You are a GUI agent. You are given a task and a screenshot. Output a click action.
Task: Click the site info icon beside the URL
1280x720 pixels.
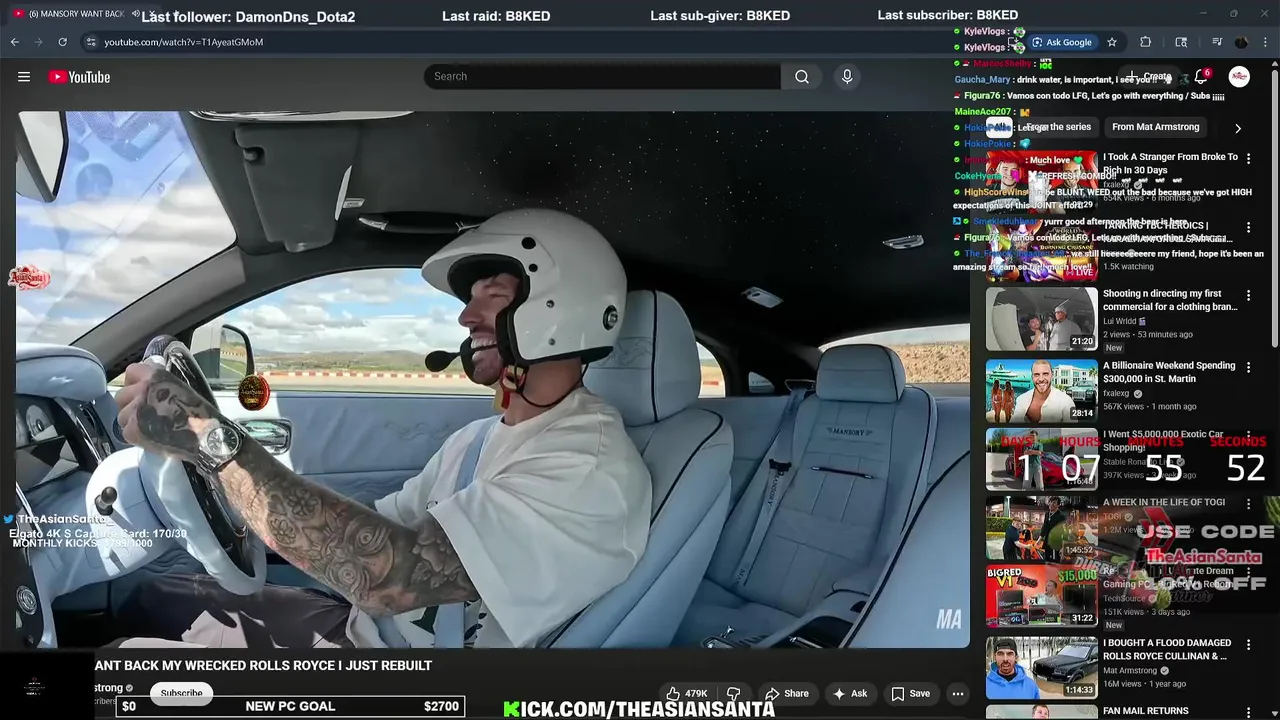[x=91, y=42]
